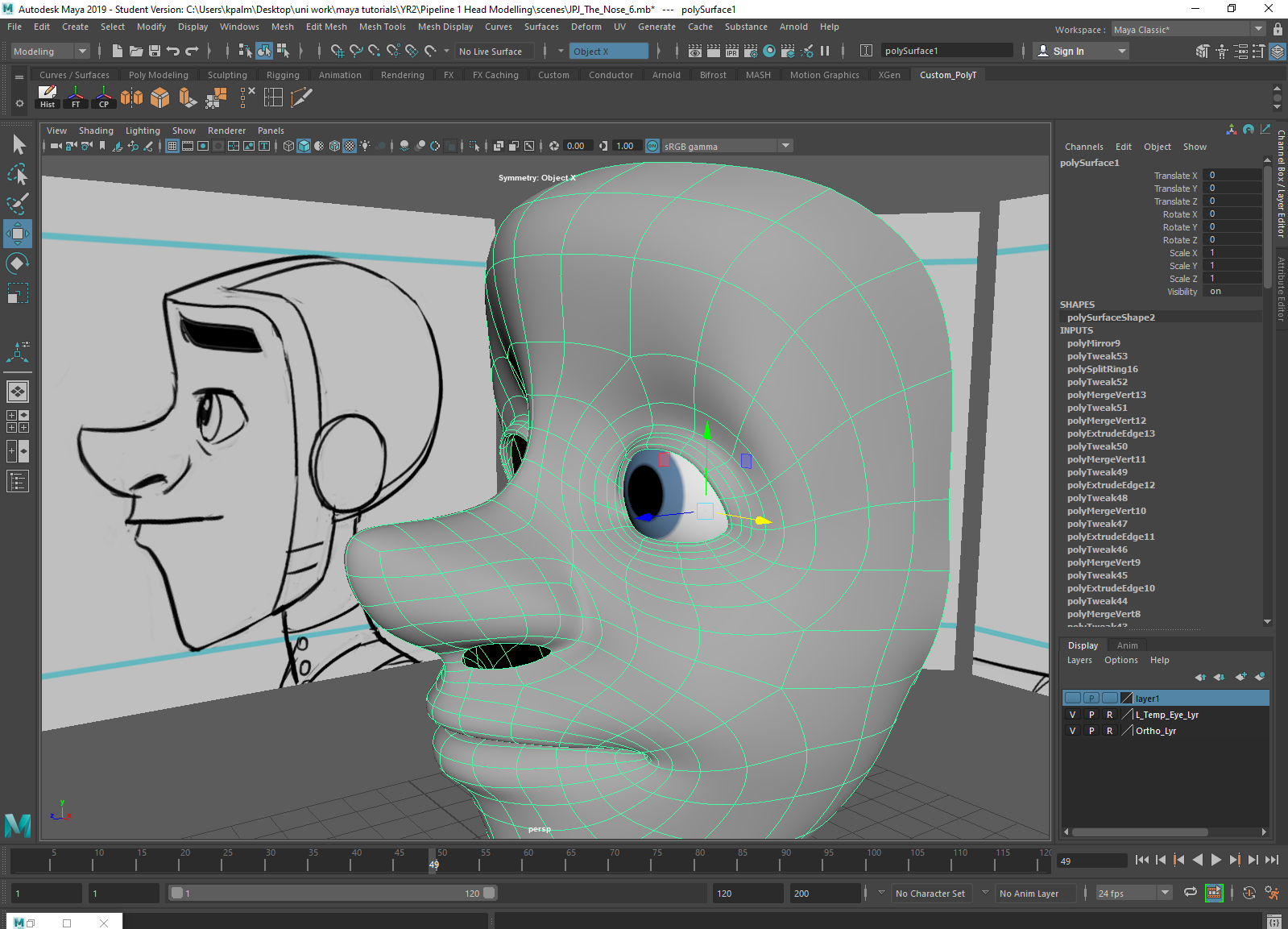
Task: Click the Hist shelf button
Action: pyautogui.click(x=48, y=97)
